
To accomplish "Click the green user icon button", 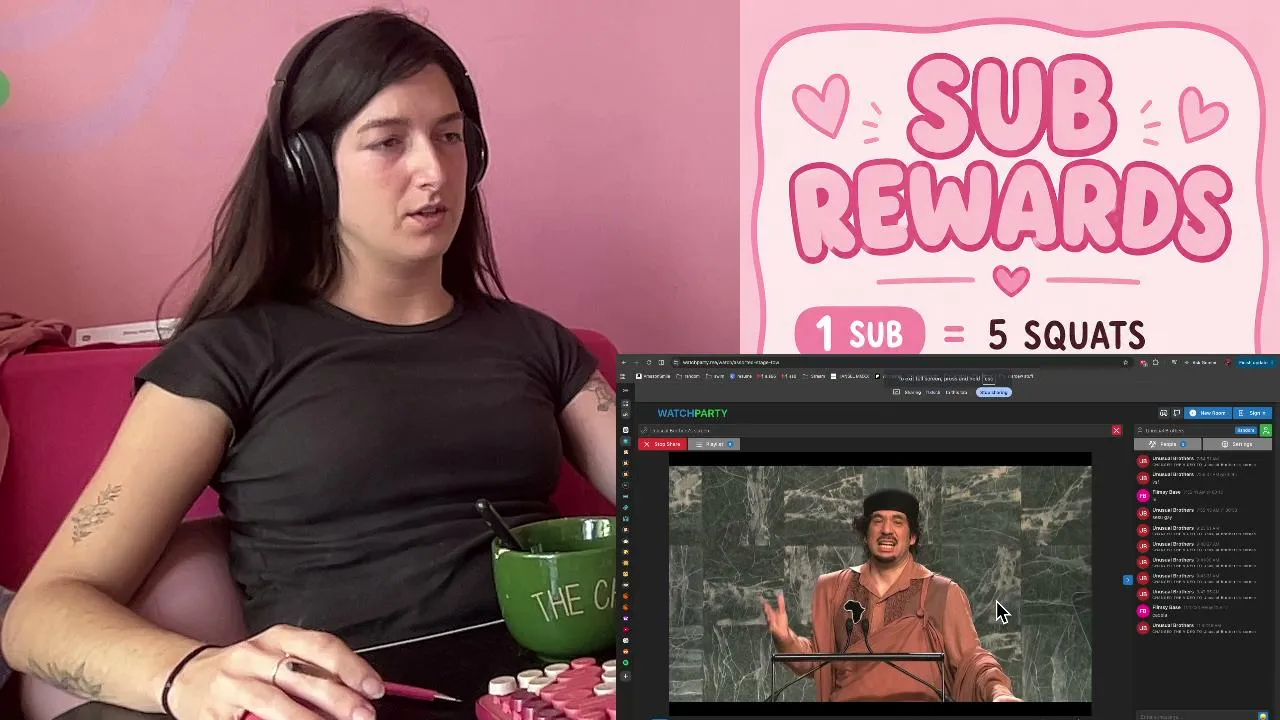I will coord(1265,430).
